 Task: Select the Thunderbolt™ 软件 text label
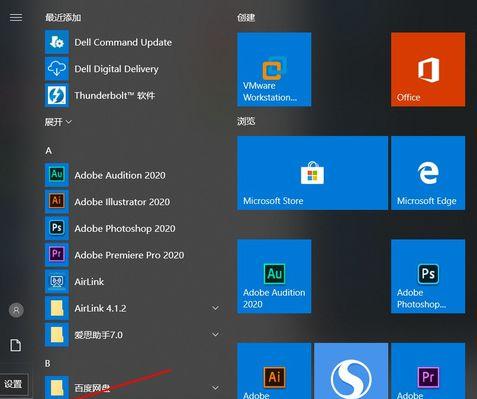tap(115, 96)
